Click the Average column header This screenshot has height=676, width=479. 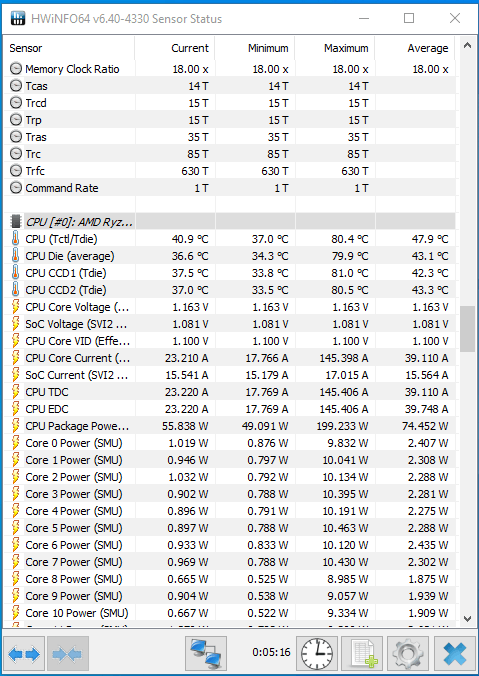[415, 48]
